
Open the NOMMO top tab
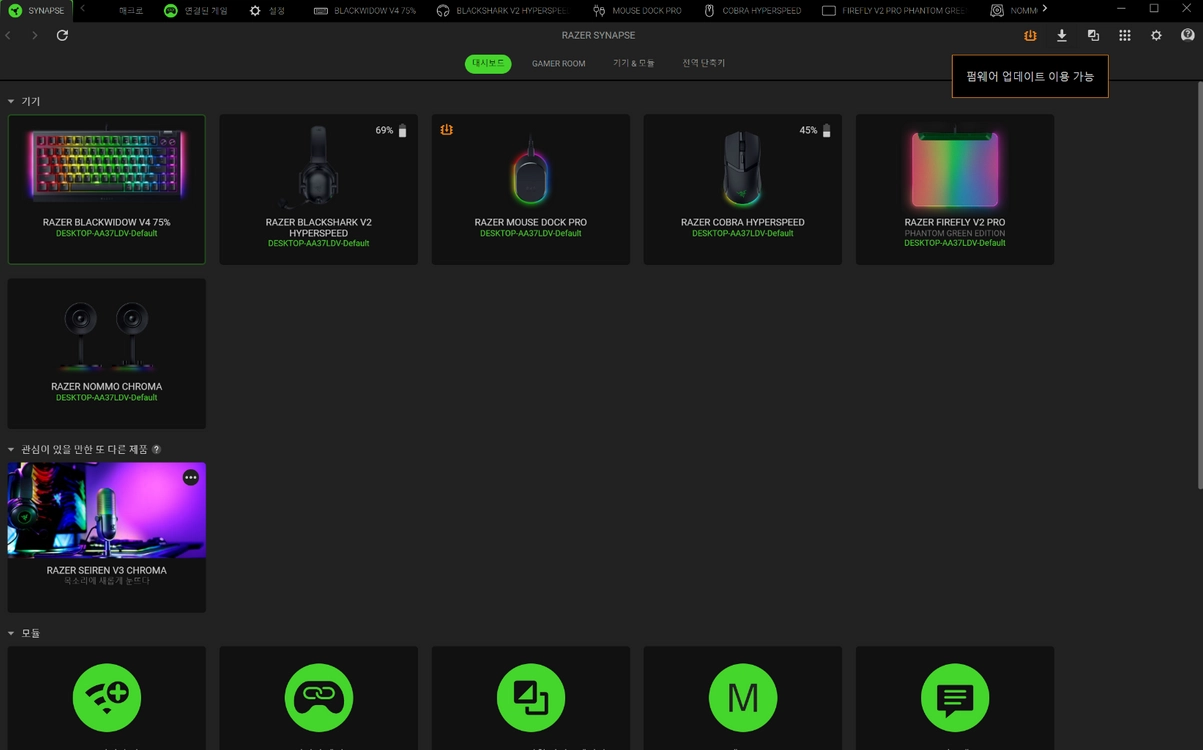(x=1012, y=10)
